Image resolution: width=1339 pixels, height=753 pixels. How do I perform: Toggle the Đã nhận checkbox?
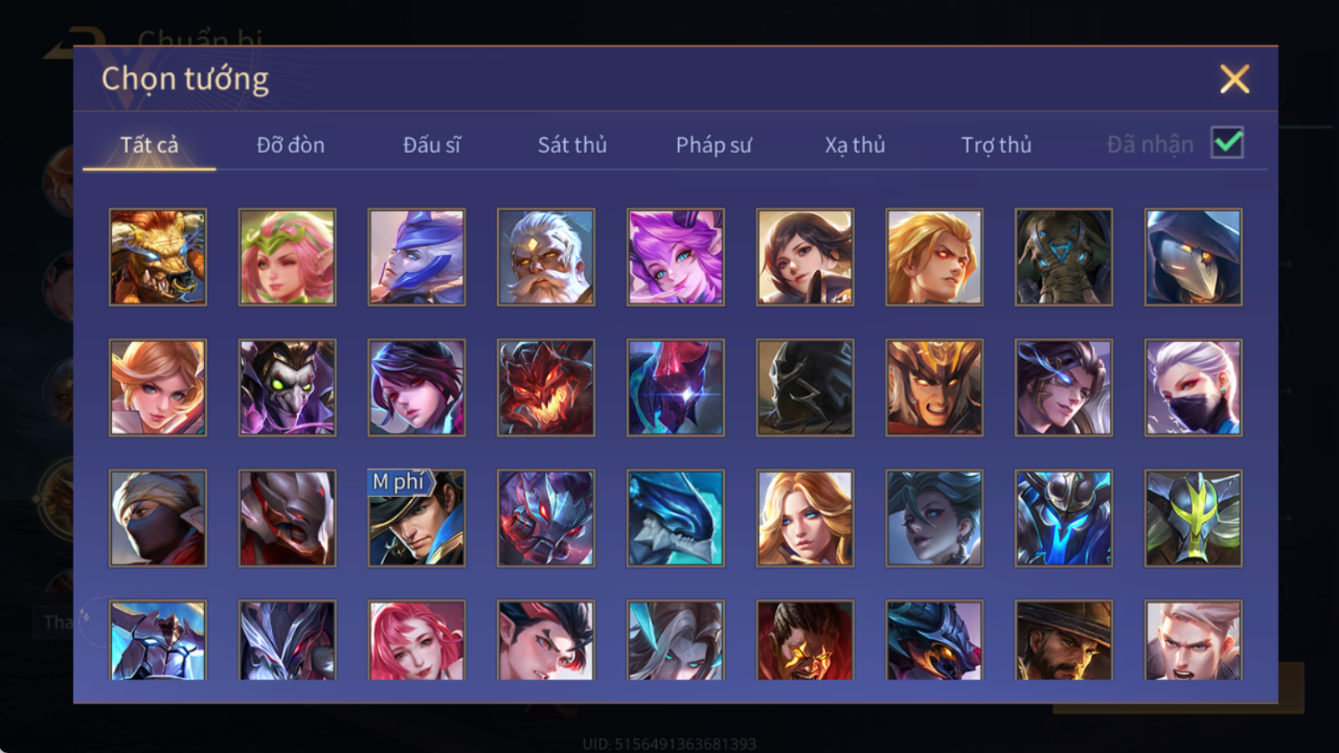click(1227, 143)
